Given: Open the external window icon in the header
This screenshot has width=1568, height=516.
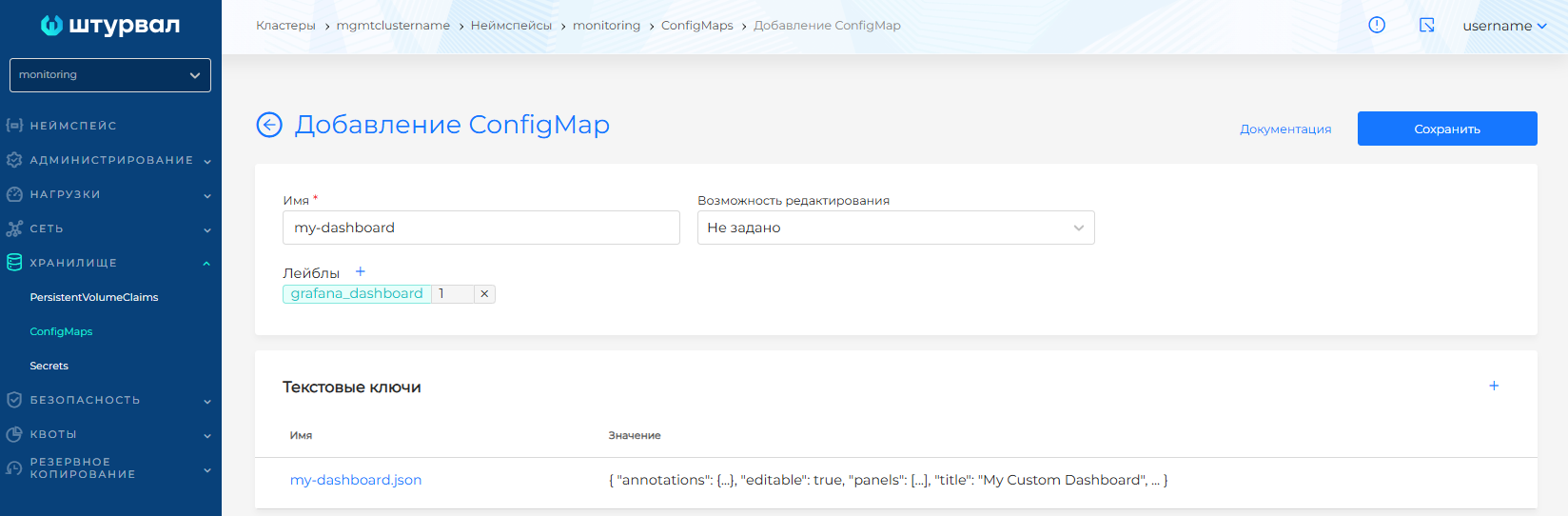Looking at the screenshot, I should (1427, 26).
